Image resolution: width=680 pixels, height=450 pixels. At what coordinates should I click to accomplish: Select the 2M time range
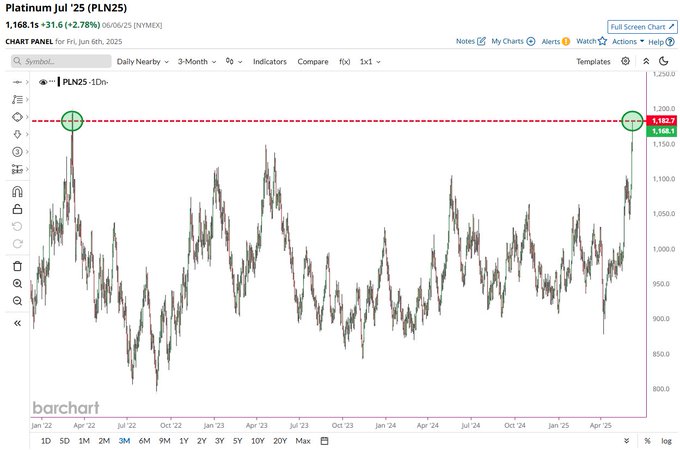point(104,441)
